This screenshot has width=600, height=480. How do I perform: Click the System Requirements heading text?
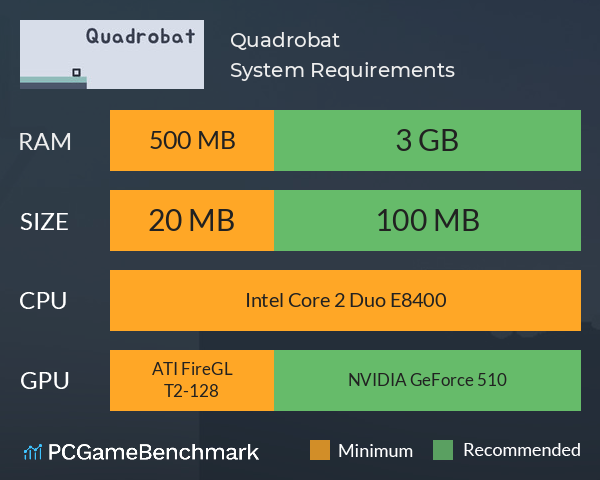342,71
